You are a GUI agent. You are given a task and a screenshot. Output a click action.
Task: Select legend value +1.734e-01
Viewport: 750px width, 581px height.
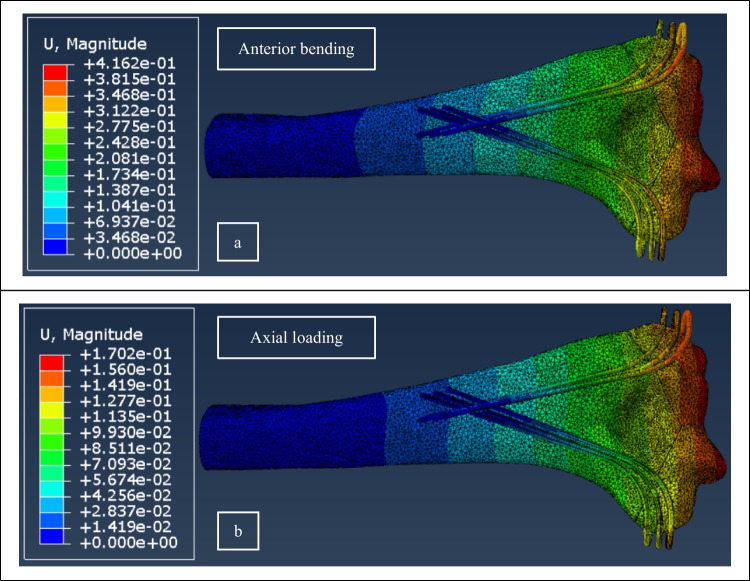click(130, 174)
